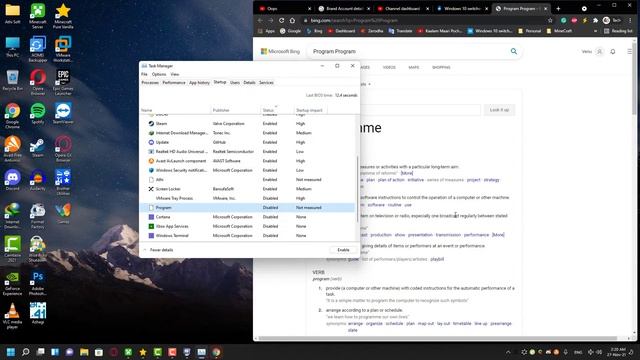Open the VMware Workstation desktop shortcut

(63, 49)
